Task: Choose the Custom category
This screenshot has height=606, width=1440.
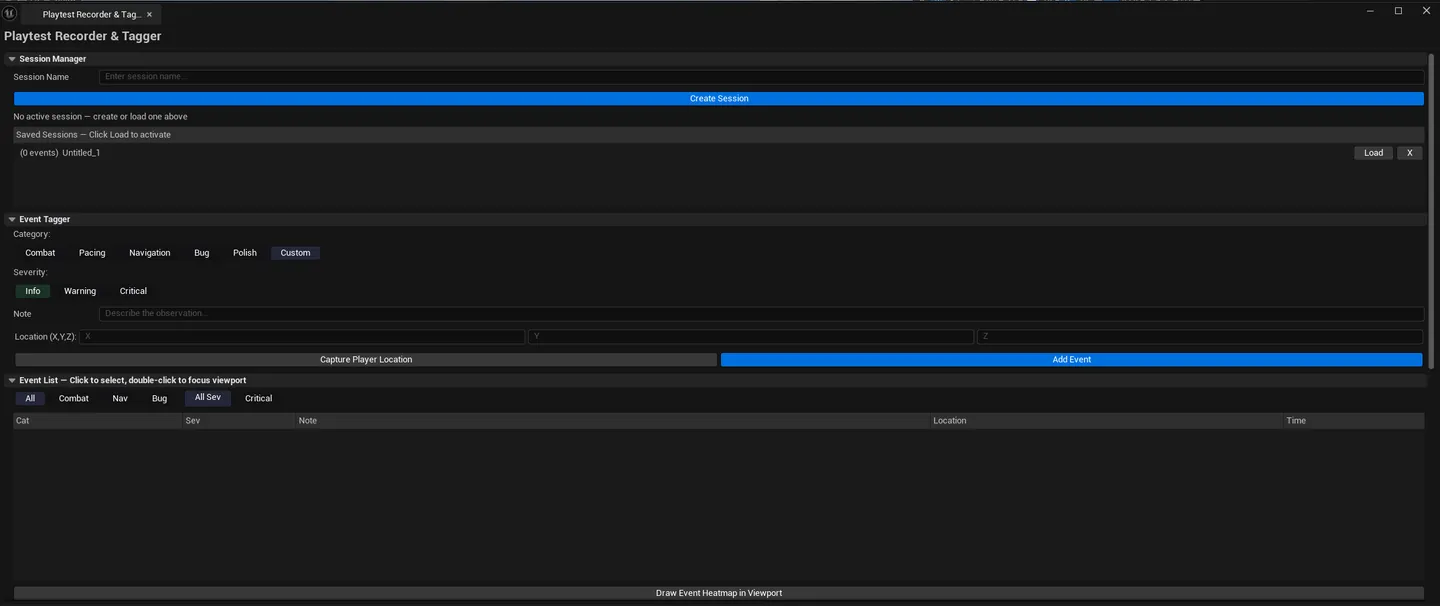Action: tap(295, 253)
